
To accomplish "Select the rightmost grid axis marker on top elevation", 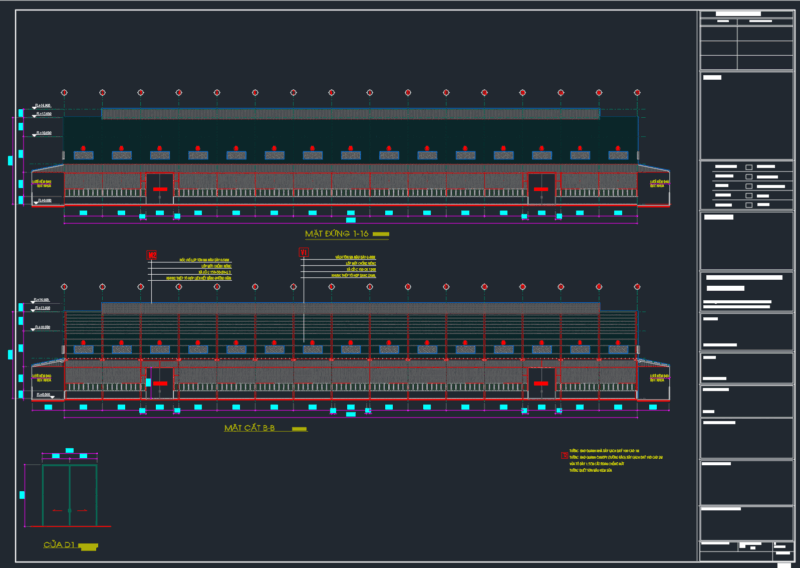I will (637, 92).
